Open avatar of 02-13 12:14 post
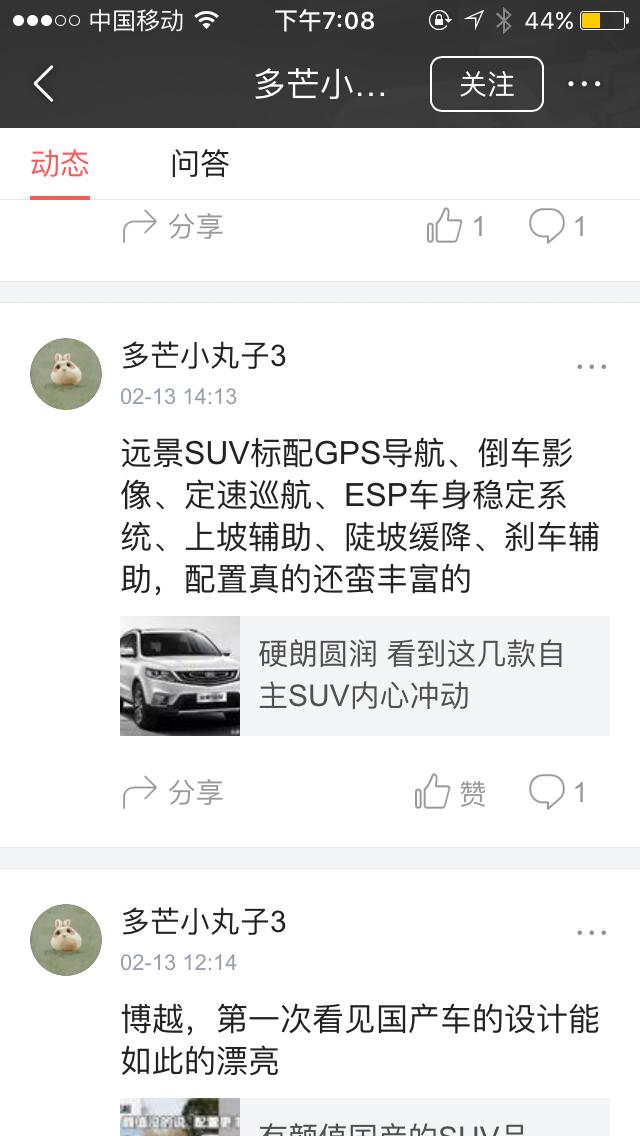The width and height of the screenshot is (640, 1136). pos(66,940)
